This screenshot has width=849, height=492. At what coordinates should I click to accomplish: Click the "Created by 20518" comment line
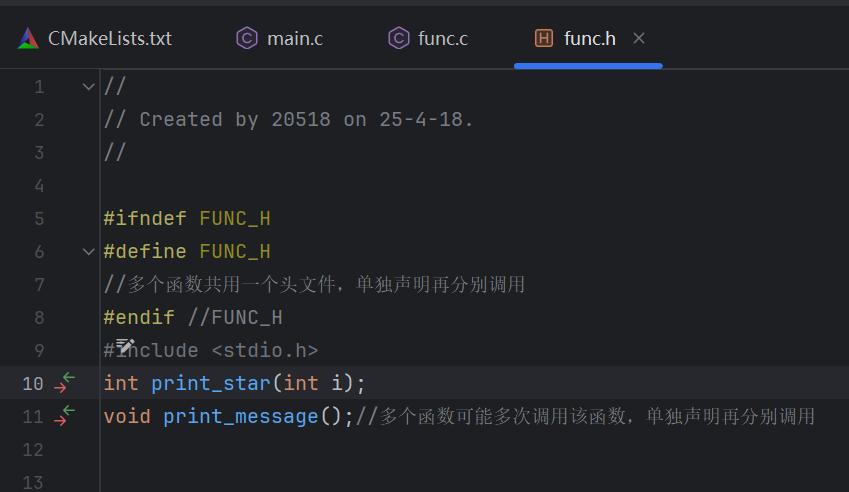click(x=289, y=120)
